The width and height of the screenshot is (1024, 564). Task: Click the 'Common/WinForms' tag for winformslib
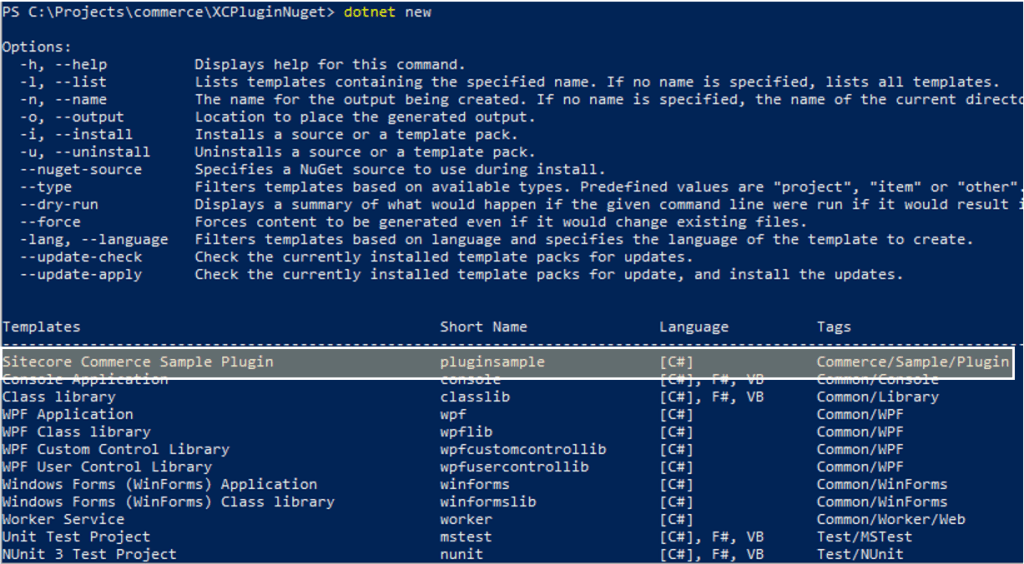click(882, 502)
